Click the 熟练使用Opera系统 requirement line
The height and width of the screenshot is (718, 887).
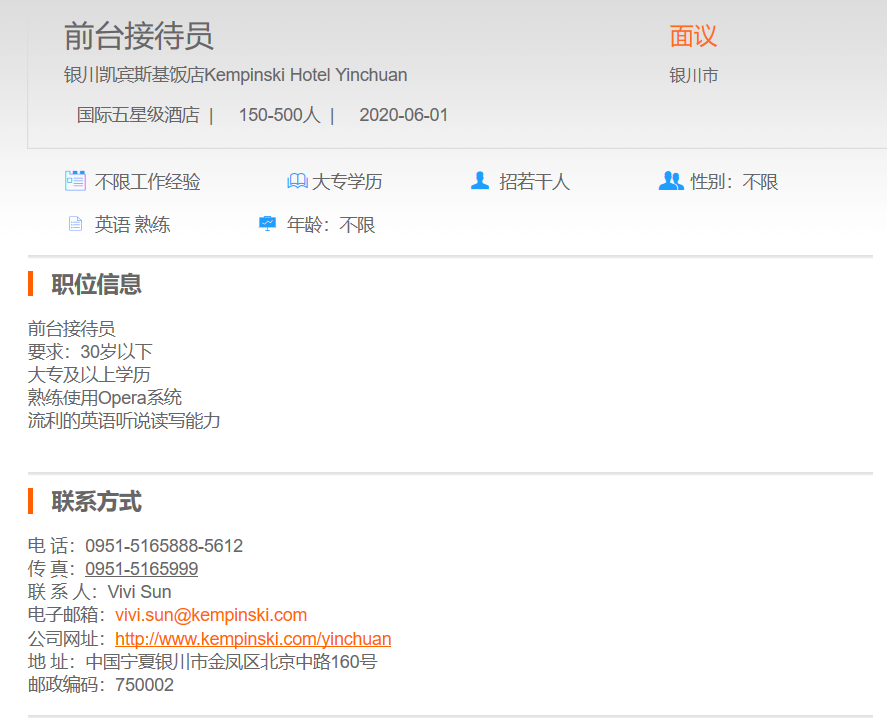click(x=105, y=398)
